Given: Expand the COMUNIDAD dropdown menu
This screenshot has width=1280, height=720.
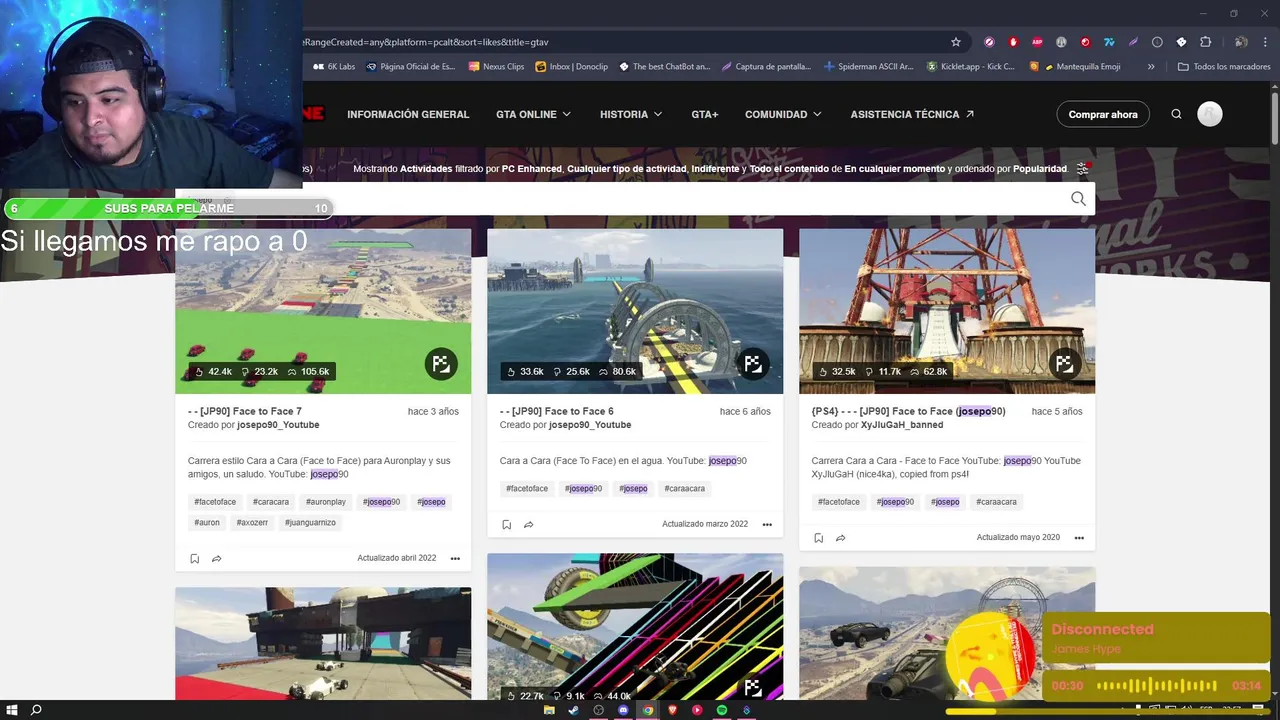Looking at the screenshot, I should (x=783, y=114).
